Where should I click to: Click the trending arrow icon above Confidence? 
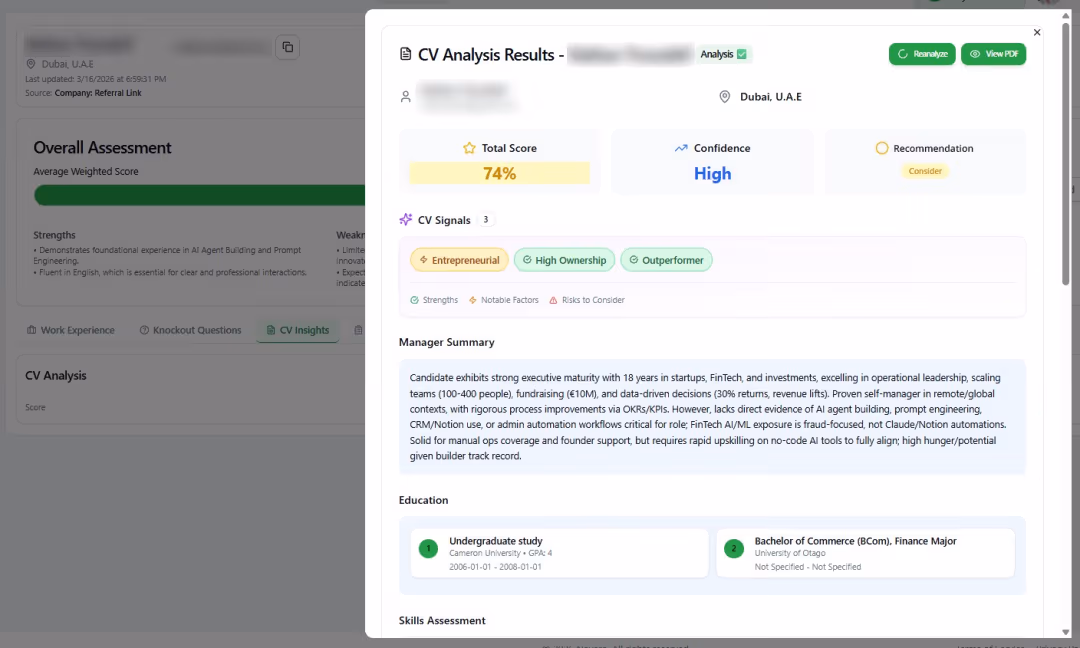coord(681,147)
